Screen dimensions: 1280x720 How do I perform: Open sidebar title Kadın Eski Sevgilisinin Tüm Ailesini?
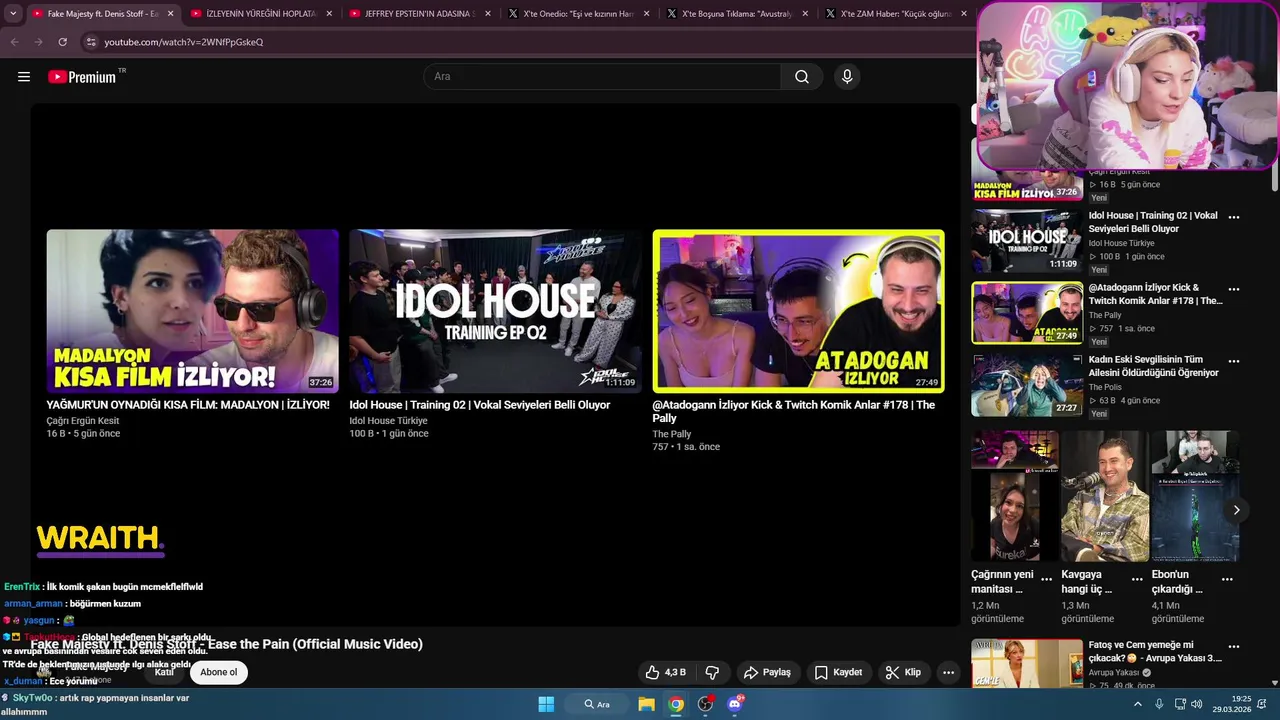point(1153,366)
